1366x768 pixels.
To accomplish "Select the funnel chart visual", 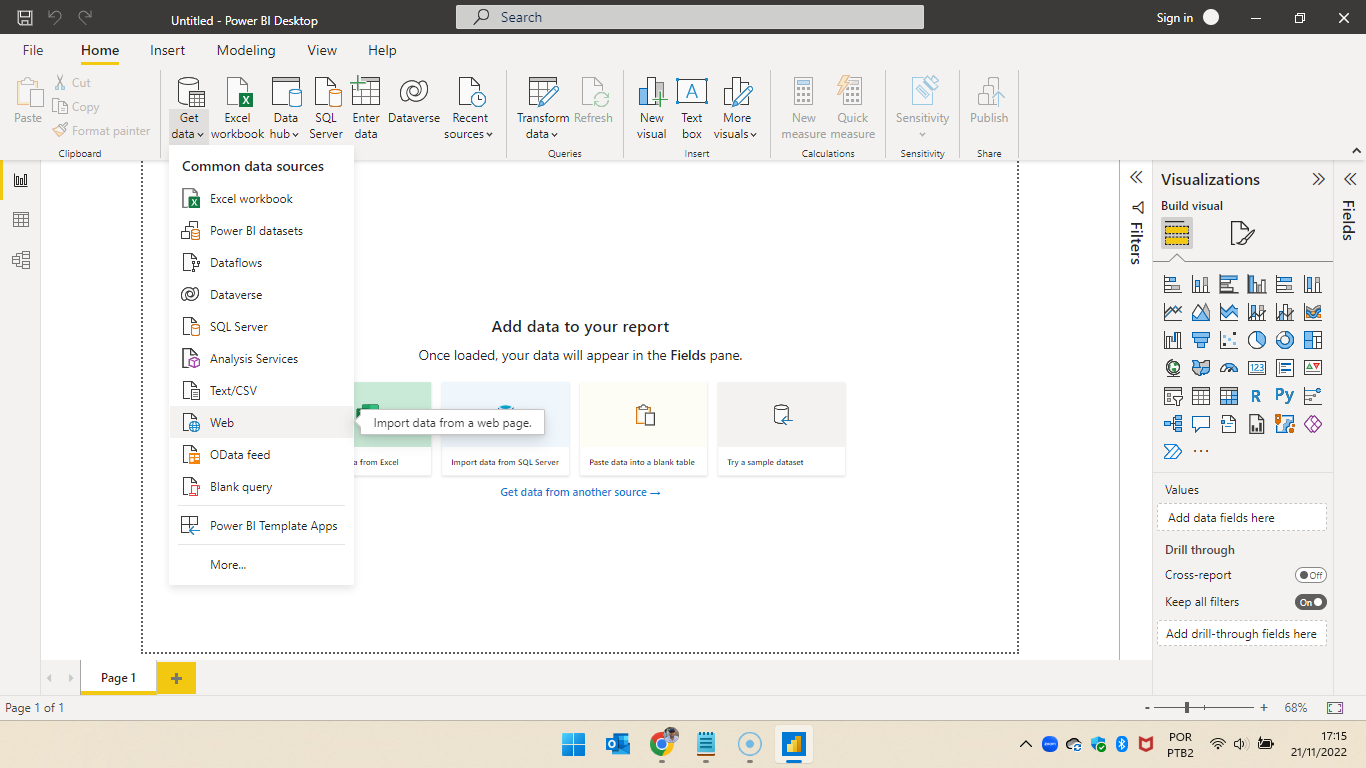I will [x=1201, y=340].
